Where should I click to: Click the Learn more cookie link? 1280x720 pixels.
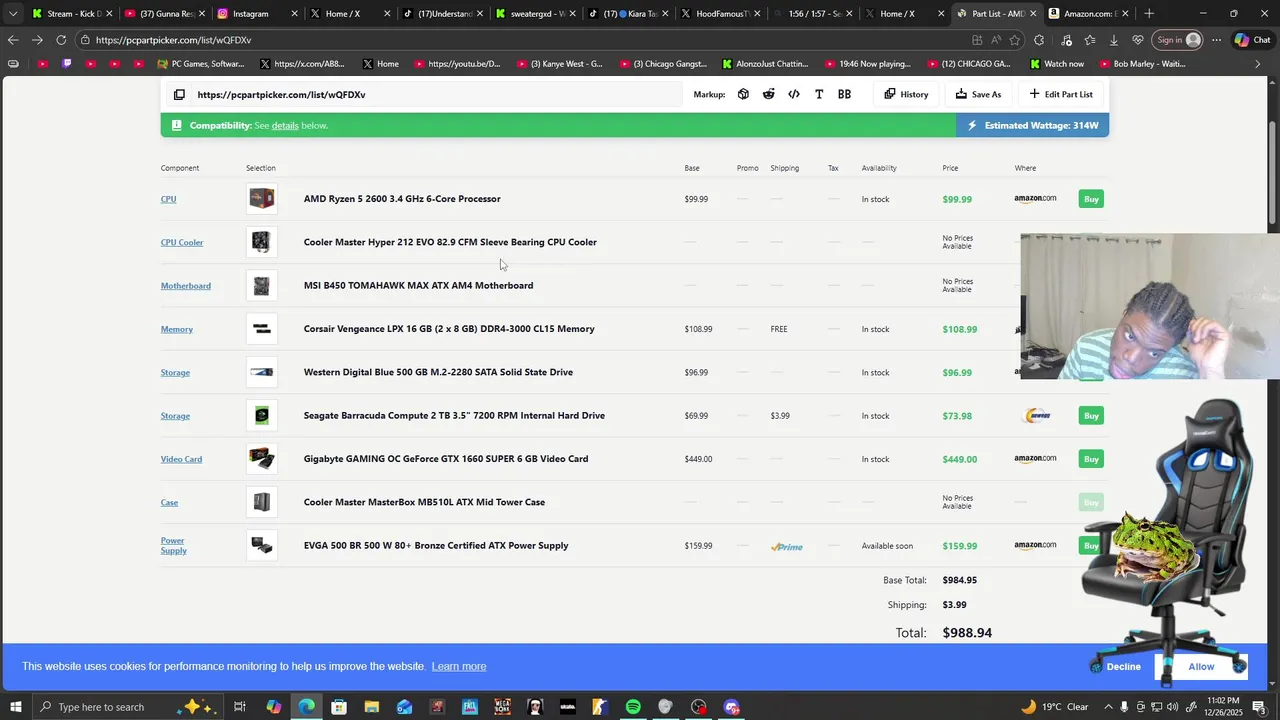[x=459, y=667]
